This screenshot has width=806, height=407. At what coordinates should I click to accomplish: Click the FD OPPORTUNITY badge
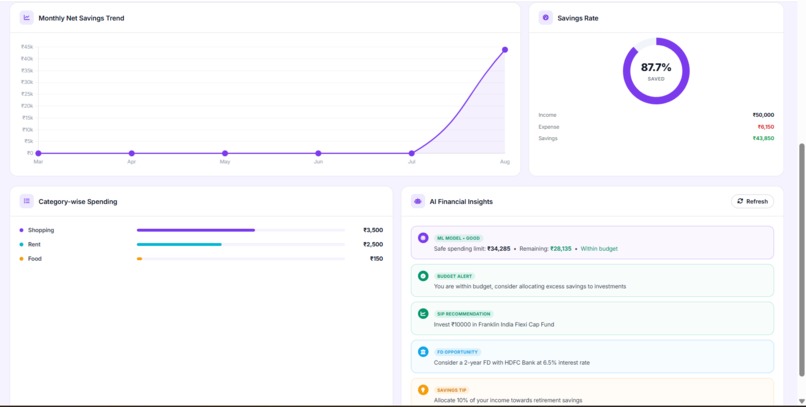tap(457, 353)
